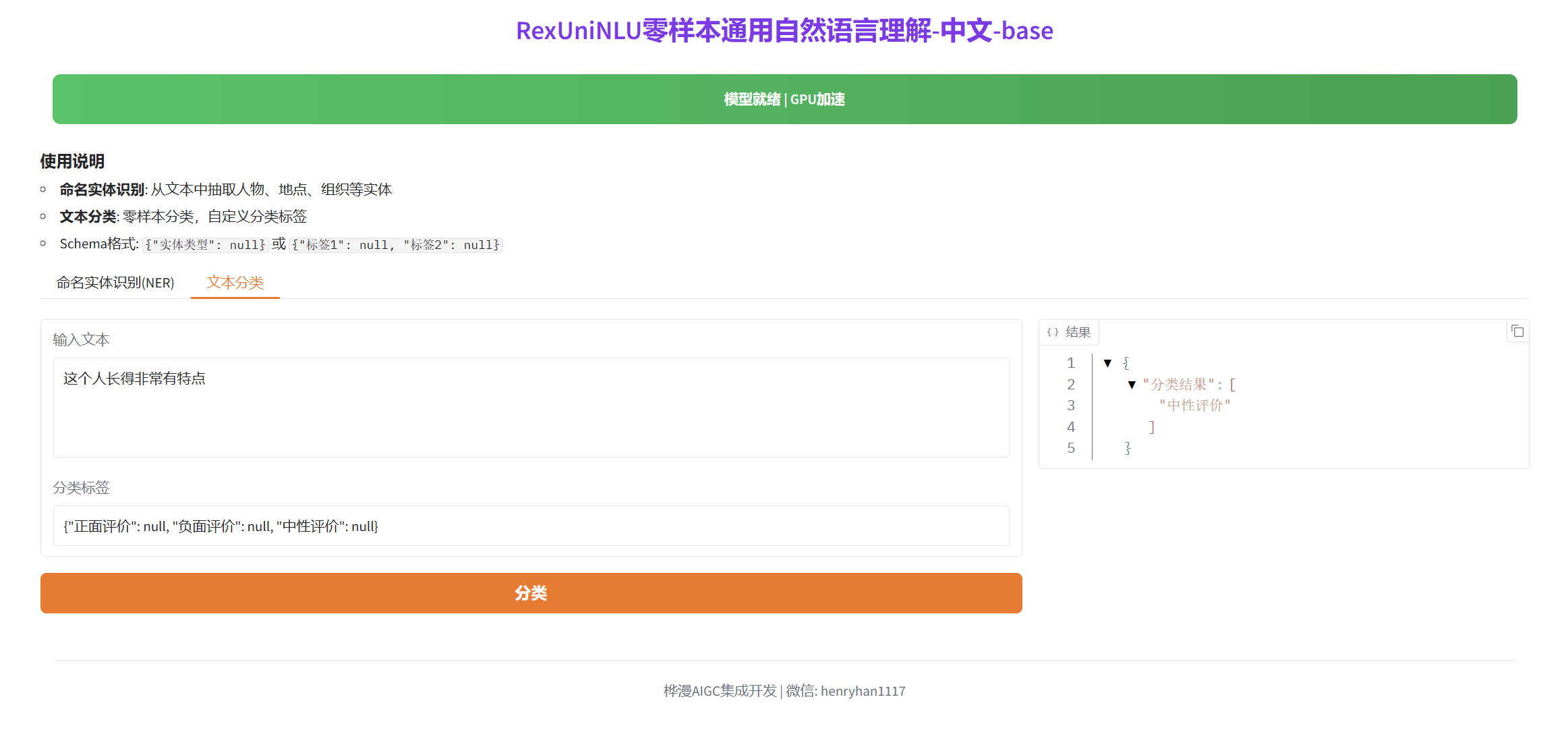Click the footer text with henryhan1117
Screen dimensions: 1568x747
[x=785, y=691]
